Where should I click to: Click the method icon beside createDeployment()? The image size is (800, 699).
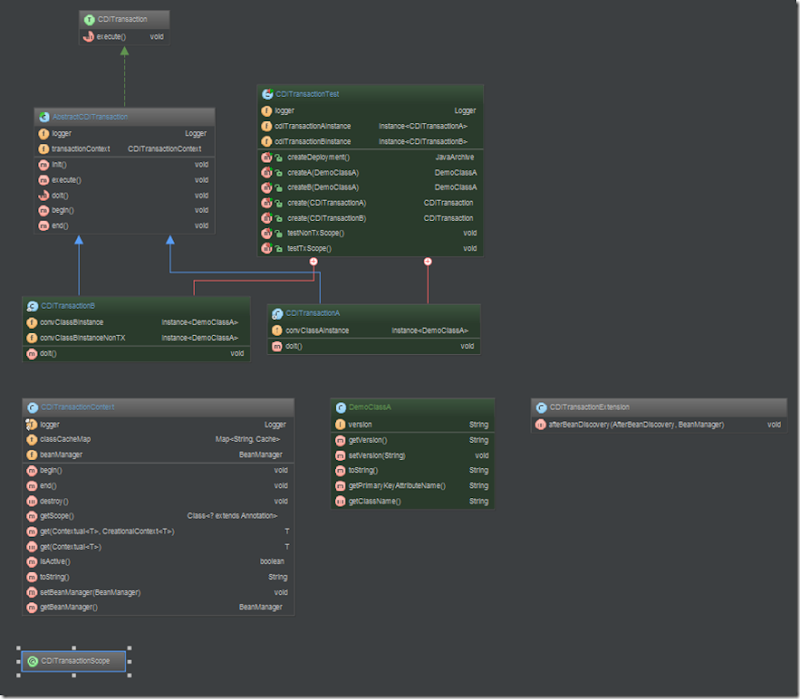[266, 157]
